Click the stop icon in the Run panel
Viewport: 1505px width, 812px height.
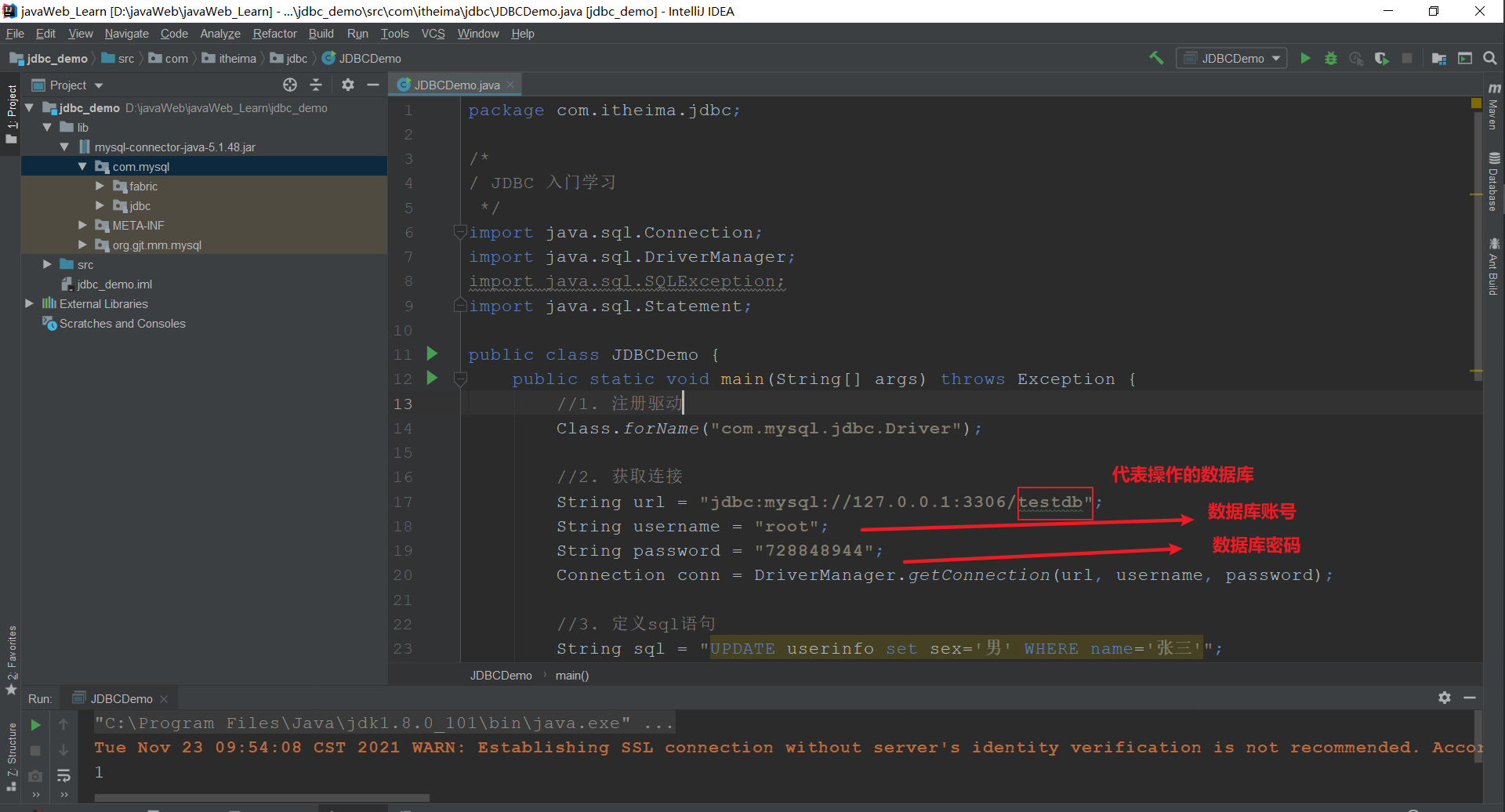(x=35, y=750)
